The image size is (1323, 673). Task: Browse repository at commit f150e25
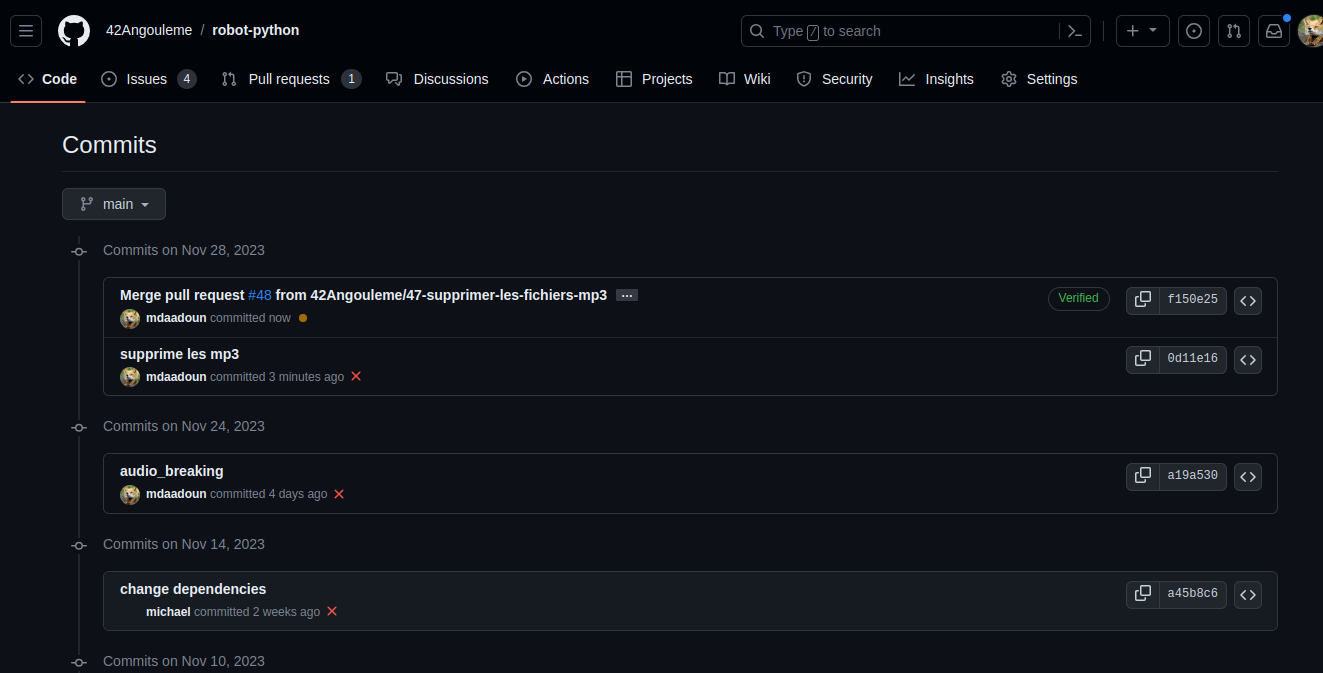[x=1248, y=301]
